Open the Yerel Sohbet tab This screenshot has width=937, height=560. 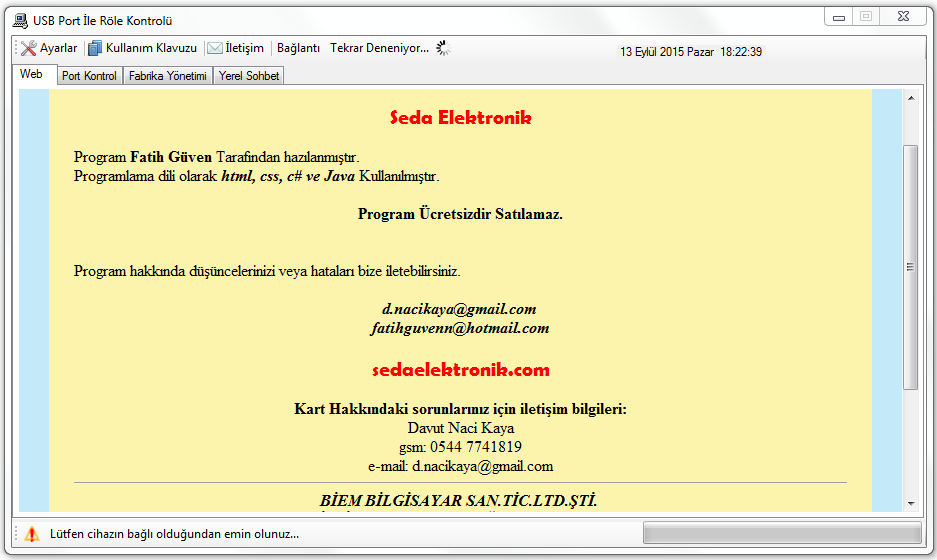(249, 76)
